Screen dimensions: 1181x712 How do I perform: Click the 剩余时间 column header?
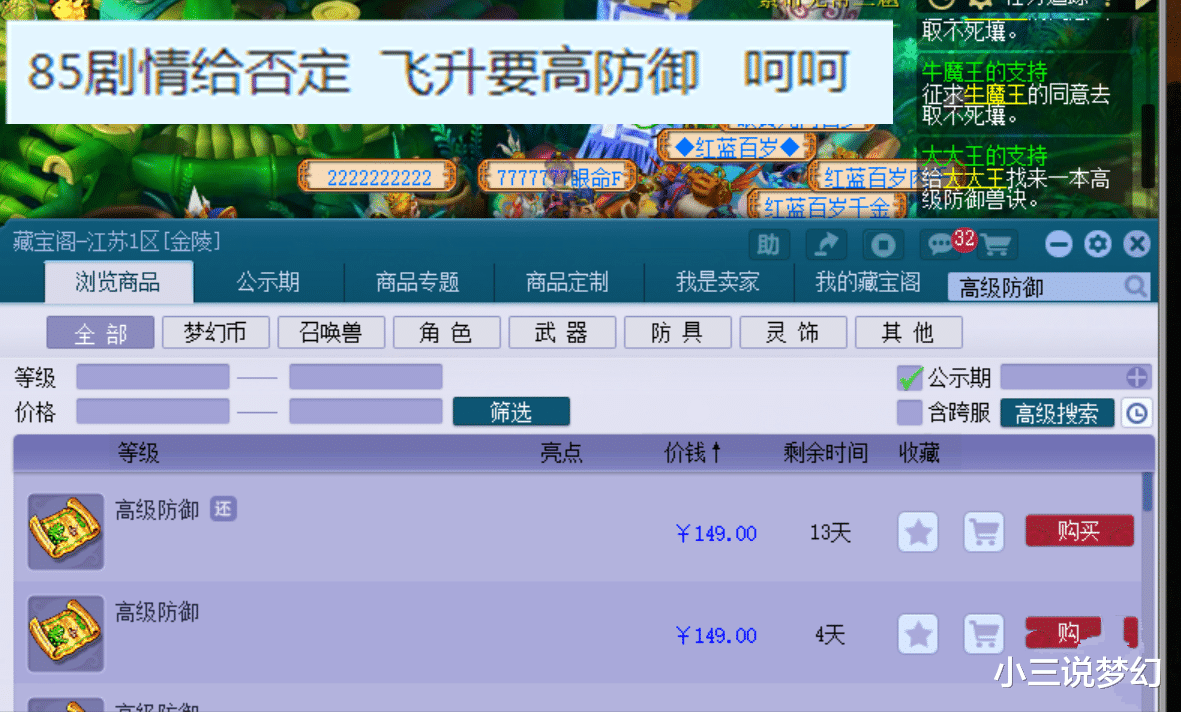tap(825, 453)
